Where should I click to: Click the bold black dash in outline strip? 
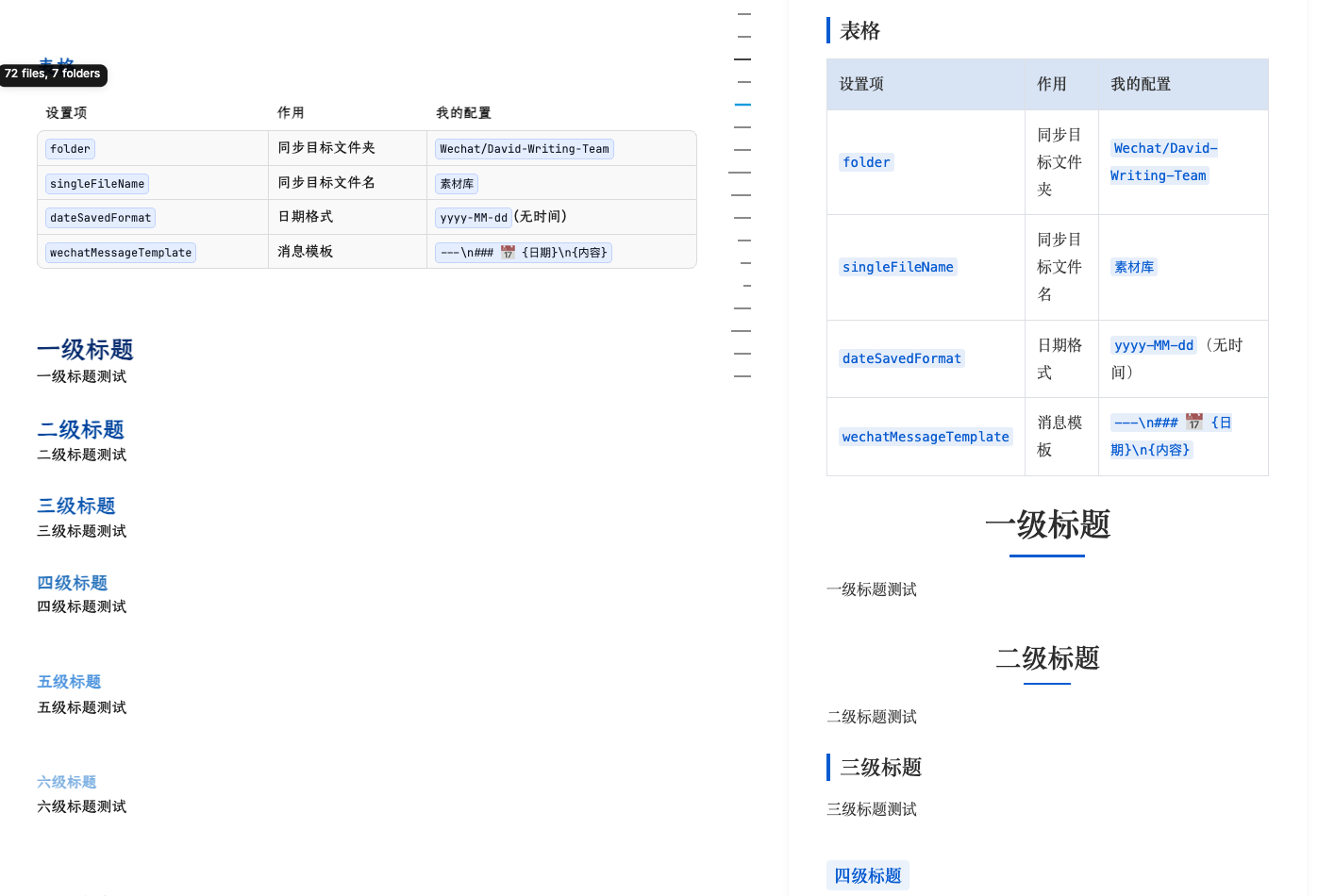(x=742, y=58)
